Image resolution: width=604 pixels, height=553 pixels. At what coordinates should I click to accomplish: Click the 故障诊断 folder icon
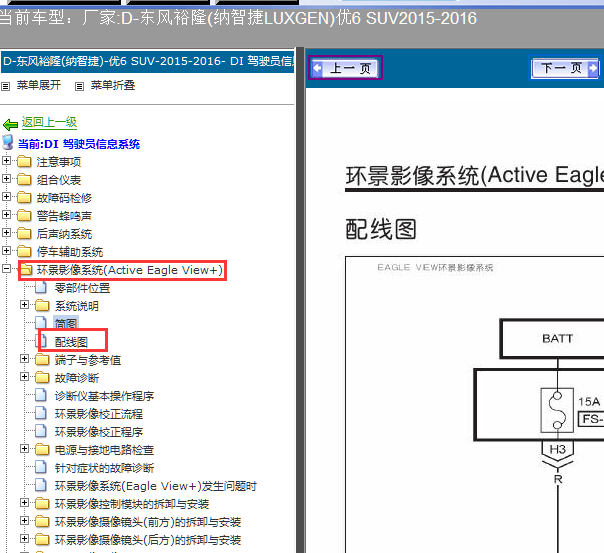pyautogui.click(x=42, y=377)
